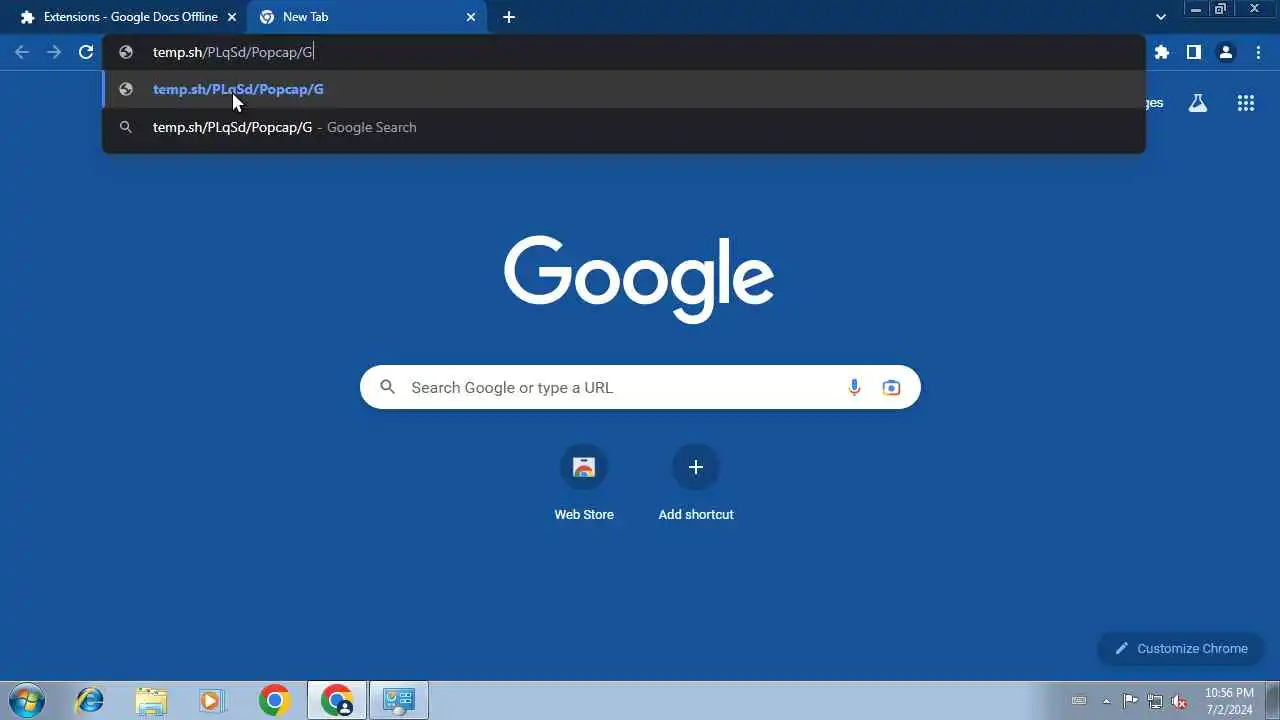
Task: Click the on-screen keyboard tray icon
Action: pos(1079,701)
